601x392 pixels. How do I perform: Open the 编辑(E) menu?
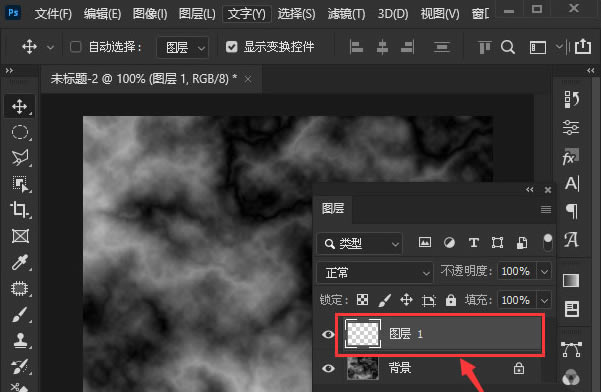102,14
